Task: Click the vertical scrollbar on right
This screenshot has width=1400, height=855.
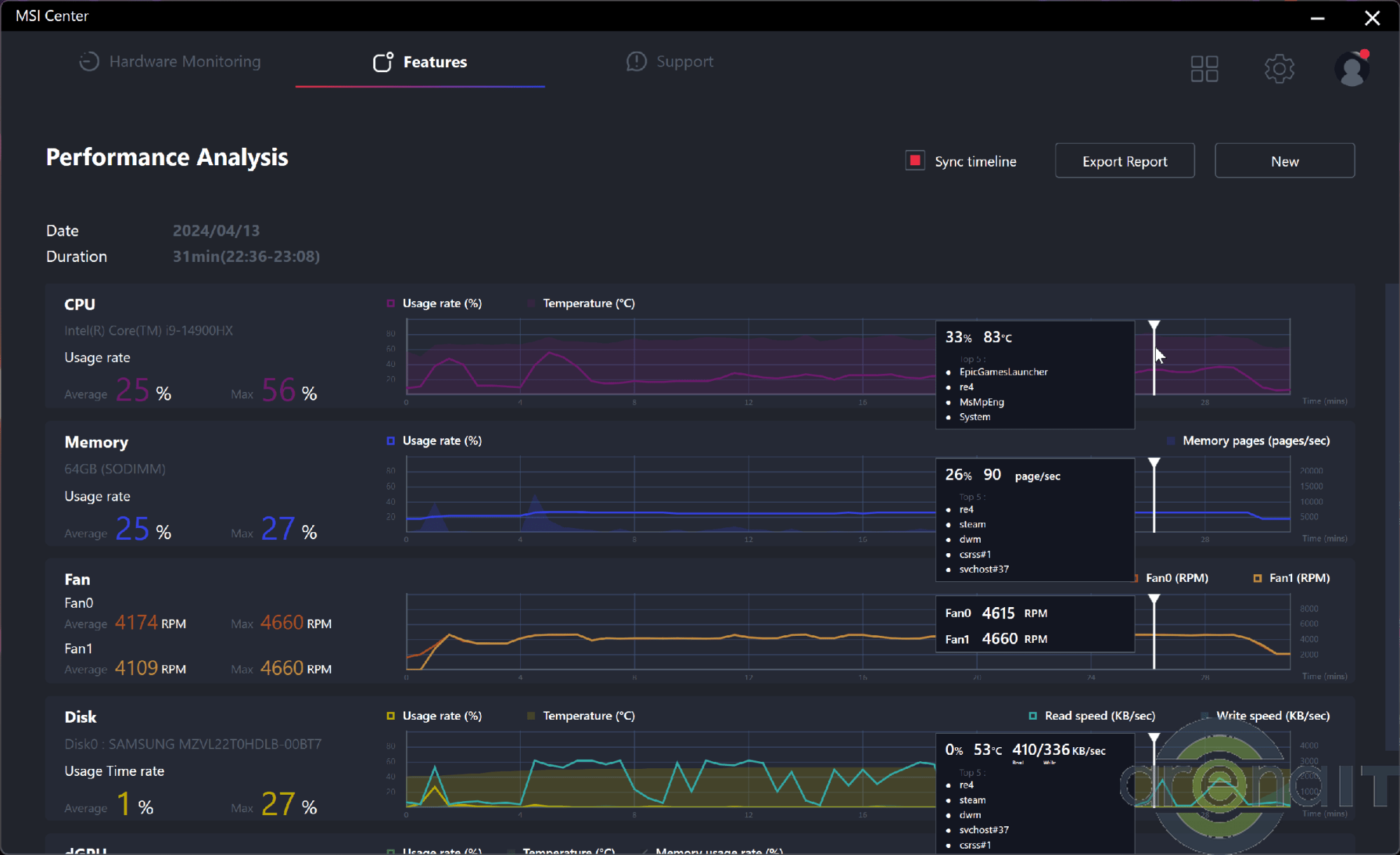Action: tap(1392, 516)
